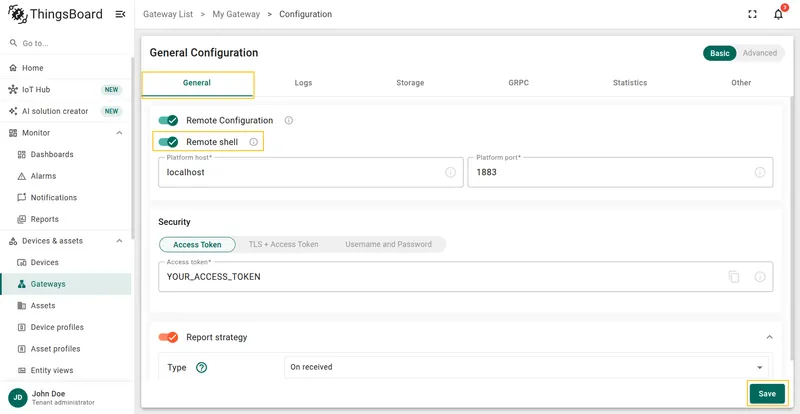Switch to Basic configuration mode
This screenshot has height=414, width=800.
pos(719,53)
